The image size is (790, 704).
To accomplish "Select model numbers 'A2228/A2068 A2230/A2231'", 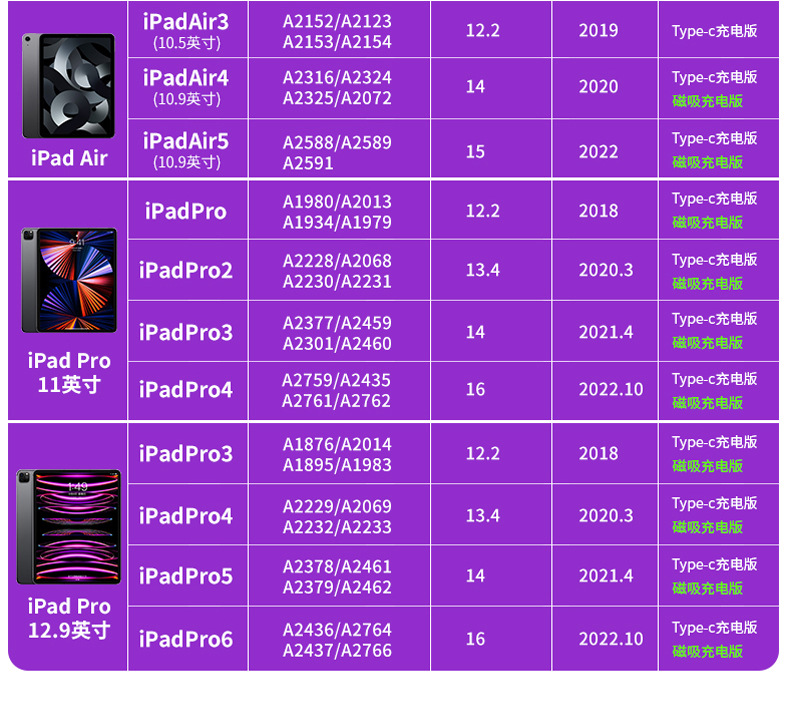I will [x=337, y=271].
